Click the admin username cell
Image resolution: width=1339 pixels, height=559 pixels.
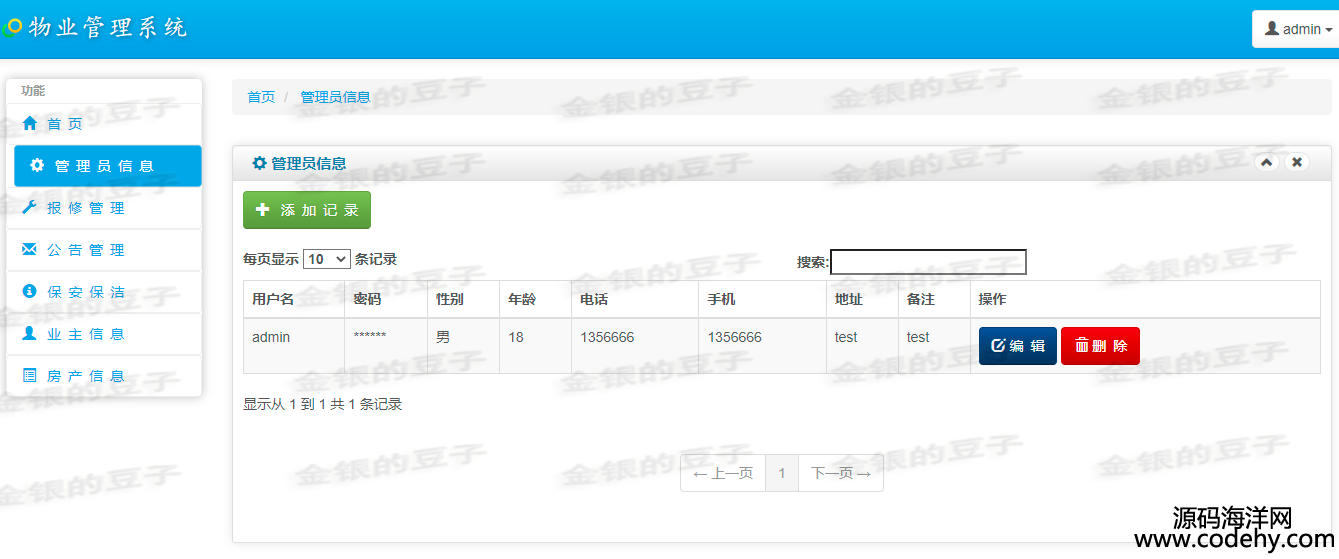[294, 346]
